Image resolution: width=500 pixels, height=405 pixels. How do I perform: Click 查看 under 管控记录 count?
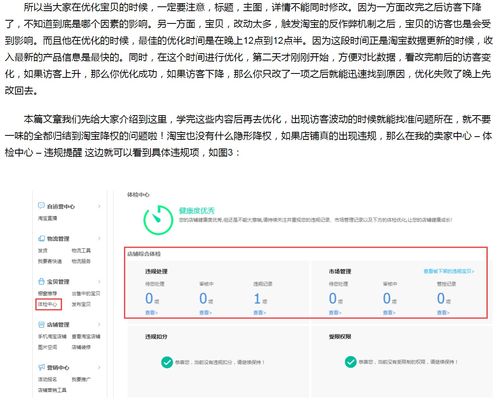tap(443, 312)
